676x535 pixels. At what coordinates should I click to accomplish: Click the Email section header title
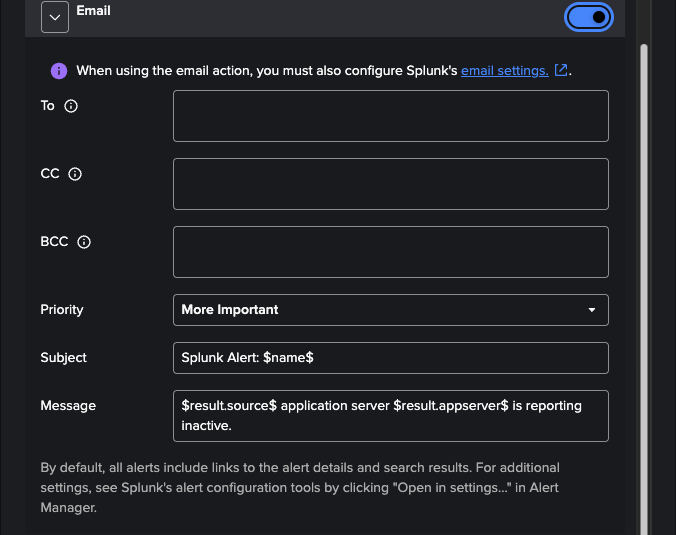tap(93, 11)
